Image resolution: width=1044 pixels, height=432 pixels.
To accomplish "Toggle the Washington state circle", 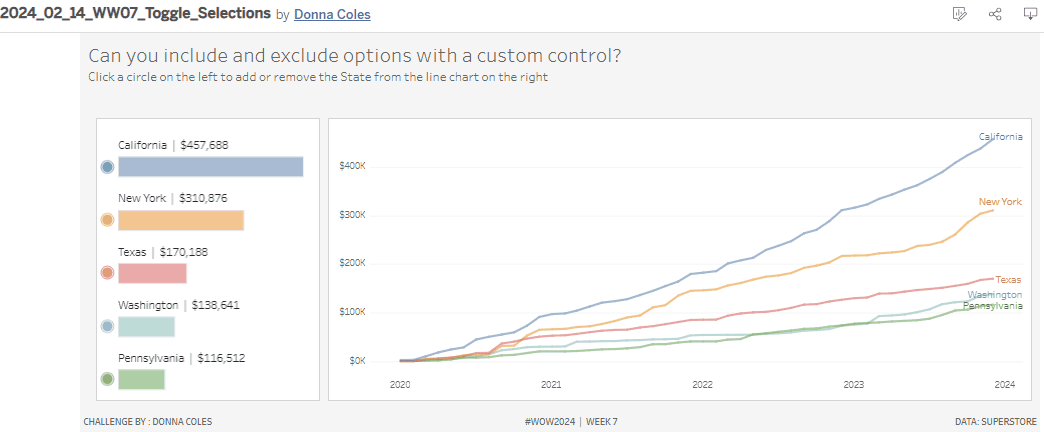I will tap(107, 326).
